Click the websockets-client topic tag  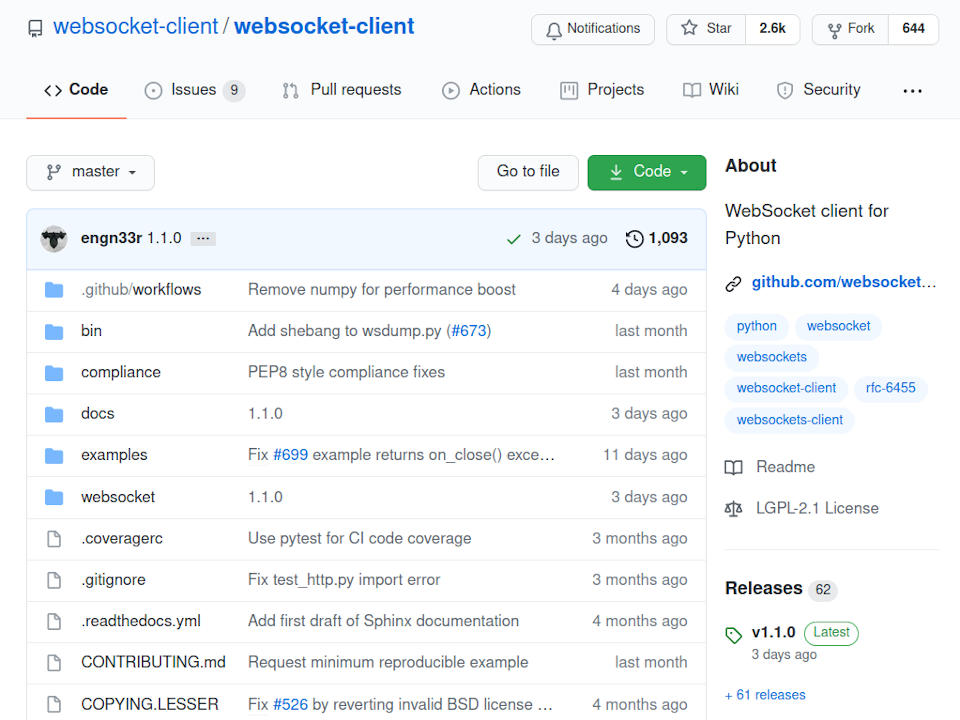click(x=789, y=420)
